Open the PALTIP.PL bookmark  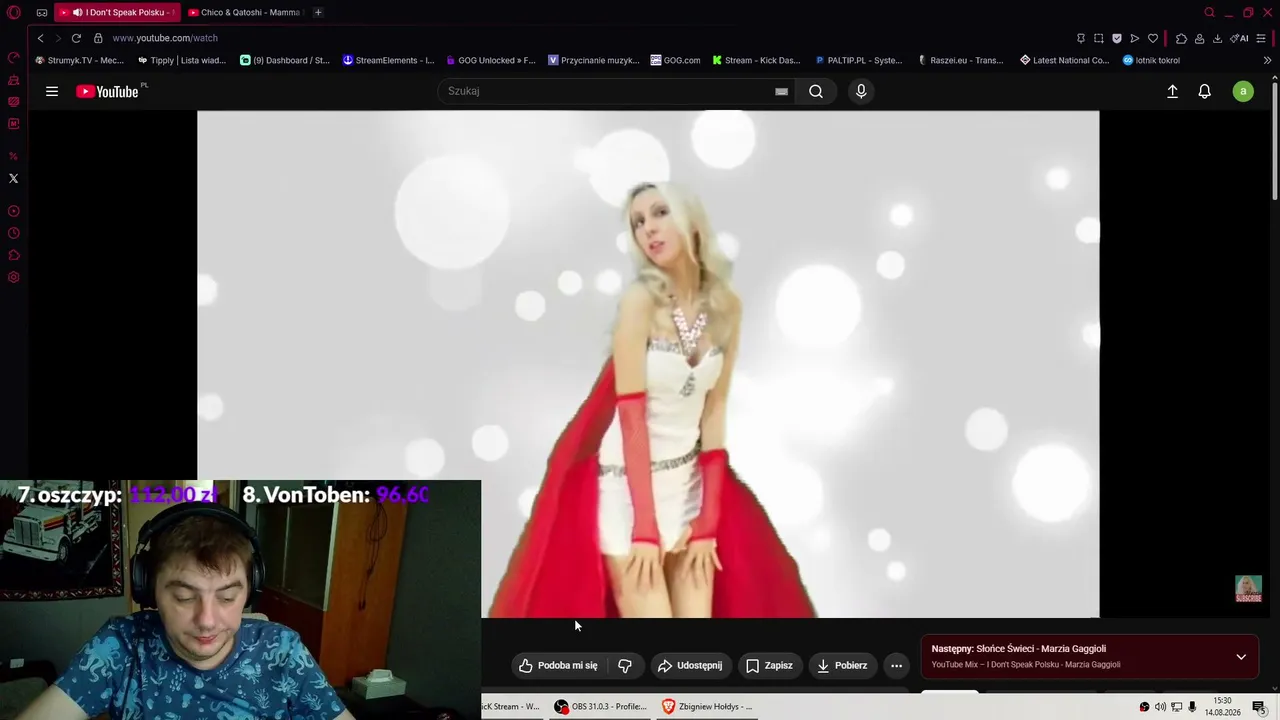pos(859,60)
